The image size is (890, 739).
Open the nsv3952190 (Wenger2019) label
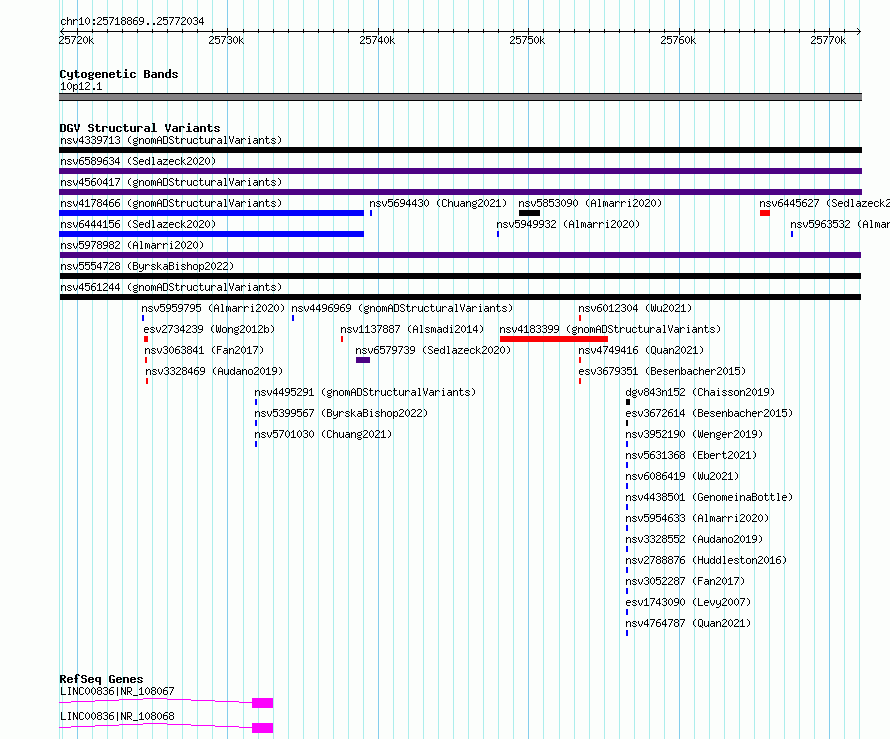[x=694, y=434]
